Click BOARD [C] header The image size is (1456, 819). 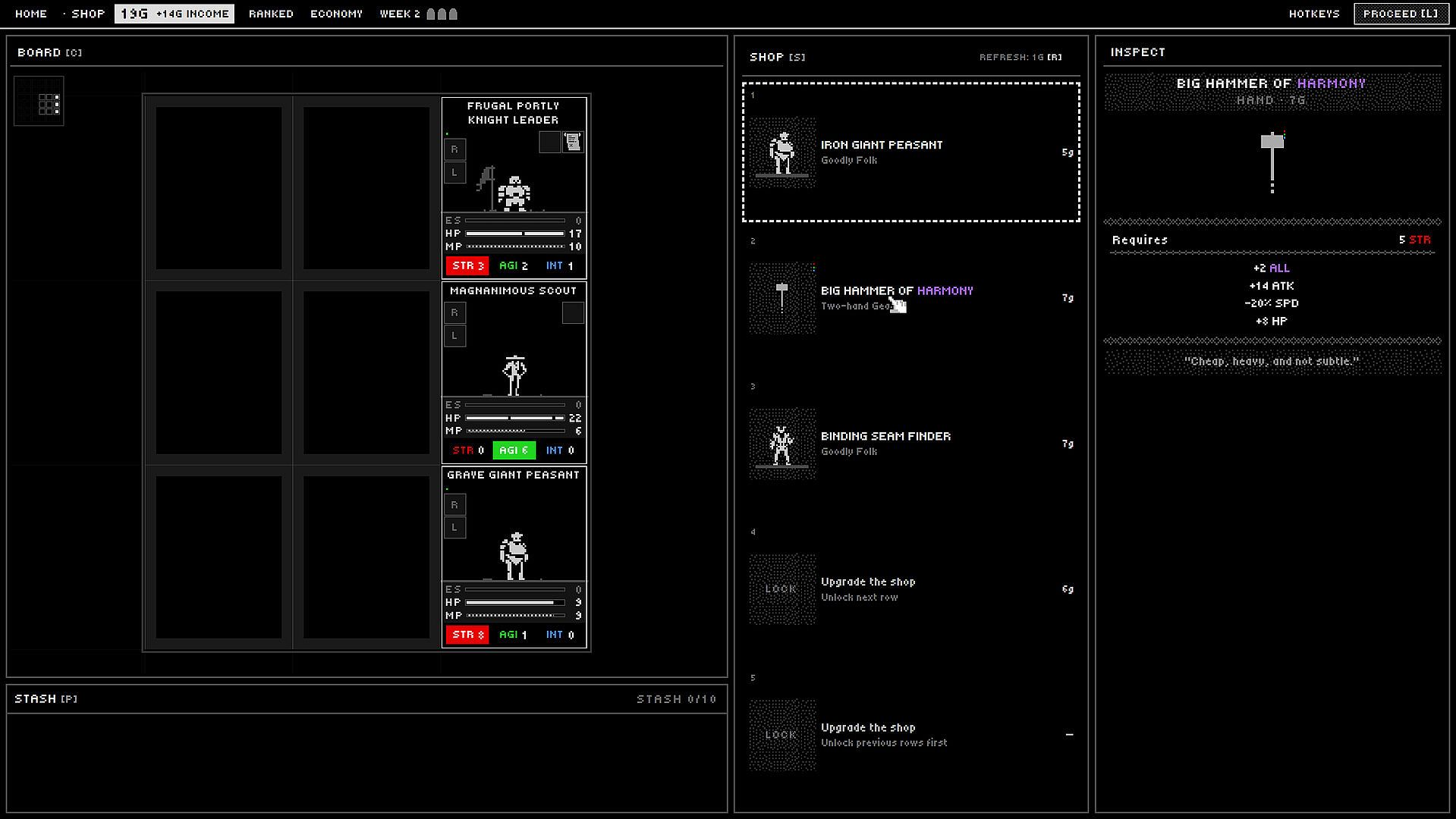(50, 52)
